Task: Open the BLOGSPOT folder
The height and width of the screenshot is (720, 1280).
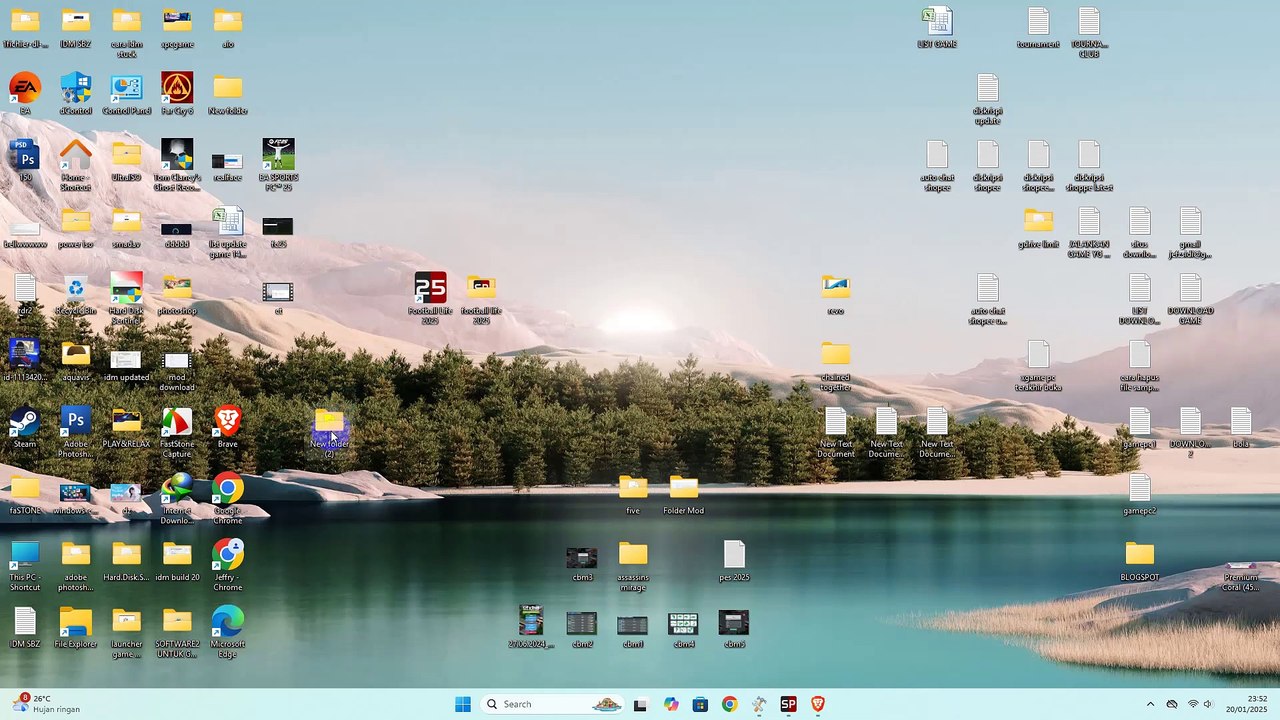Action: (1140, 555)
